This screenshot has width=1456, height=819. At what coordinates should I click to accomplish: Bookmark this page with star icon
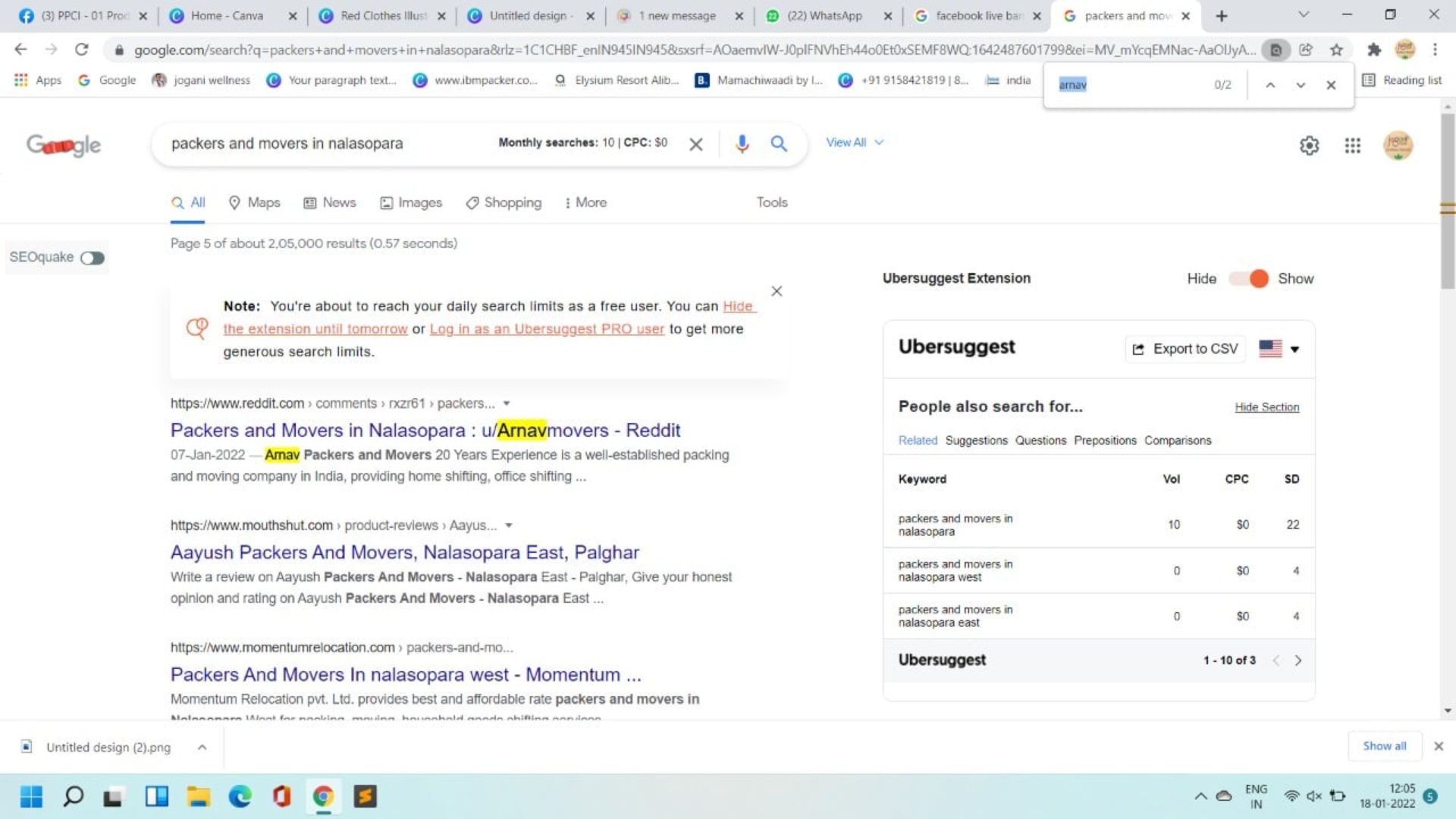(1336, 50)
